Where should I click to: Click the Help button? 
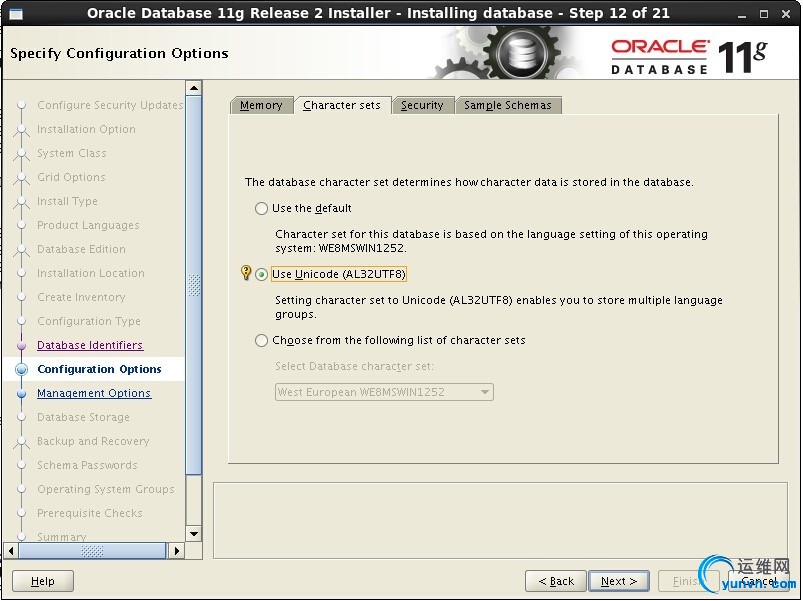(x=43, y=581)
